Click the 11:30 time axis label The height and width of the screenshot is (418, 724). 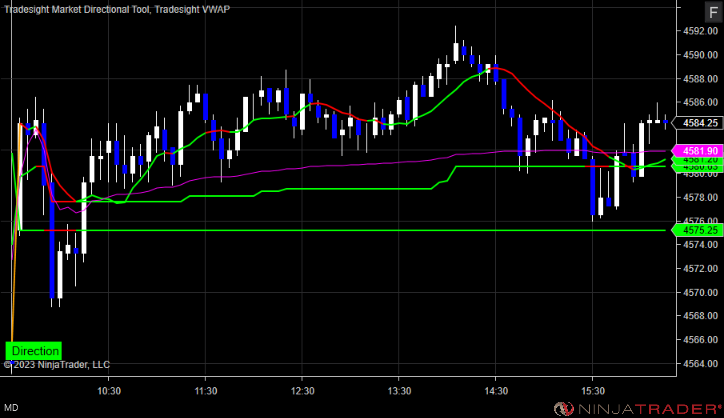coord(205,391)
